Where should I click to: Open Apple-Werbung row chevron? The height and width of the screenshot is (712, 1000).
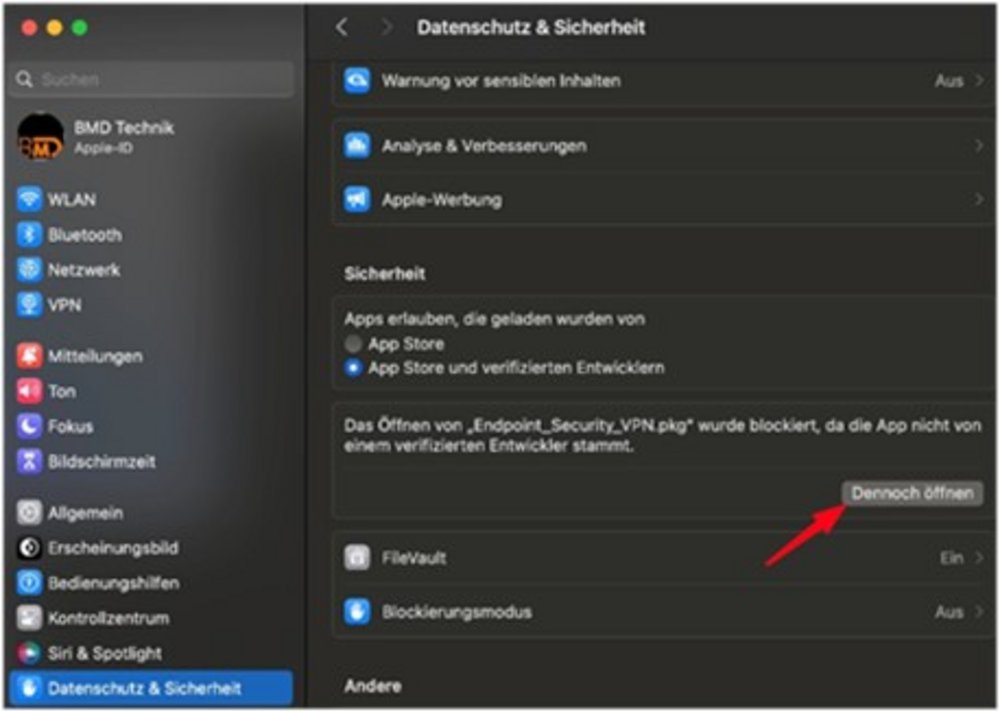[x=979, y=200]
